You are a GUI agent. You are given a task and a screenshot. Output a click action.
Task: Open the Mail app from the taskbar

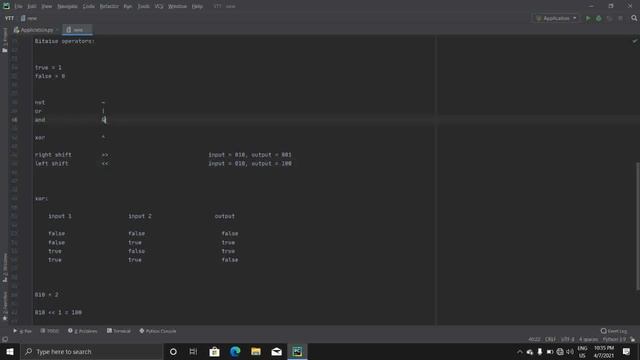277,352
